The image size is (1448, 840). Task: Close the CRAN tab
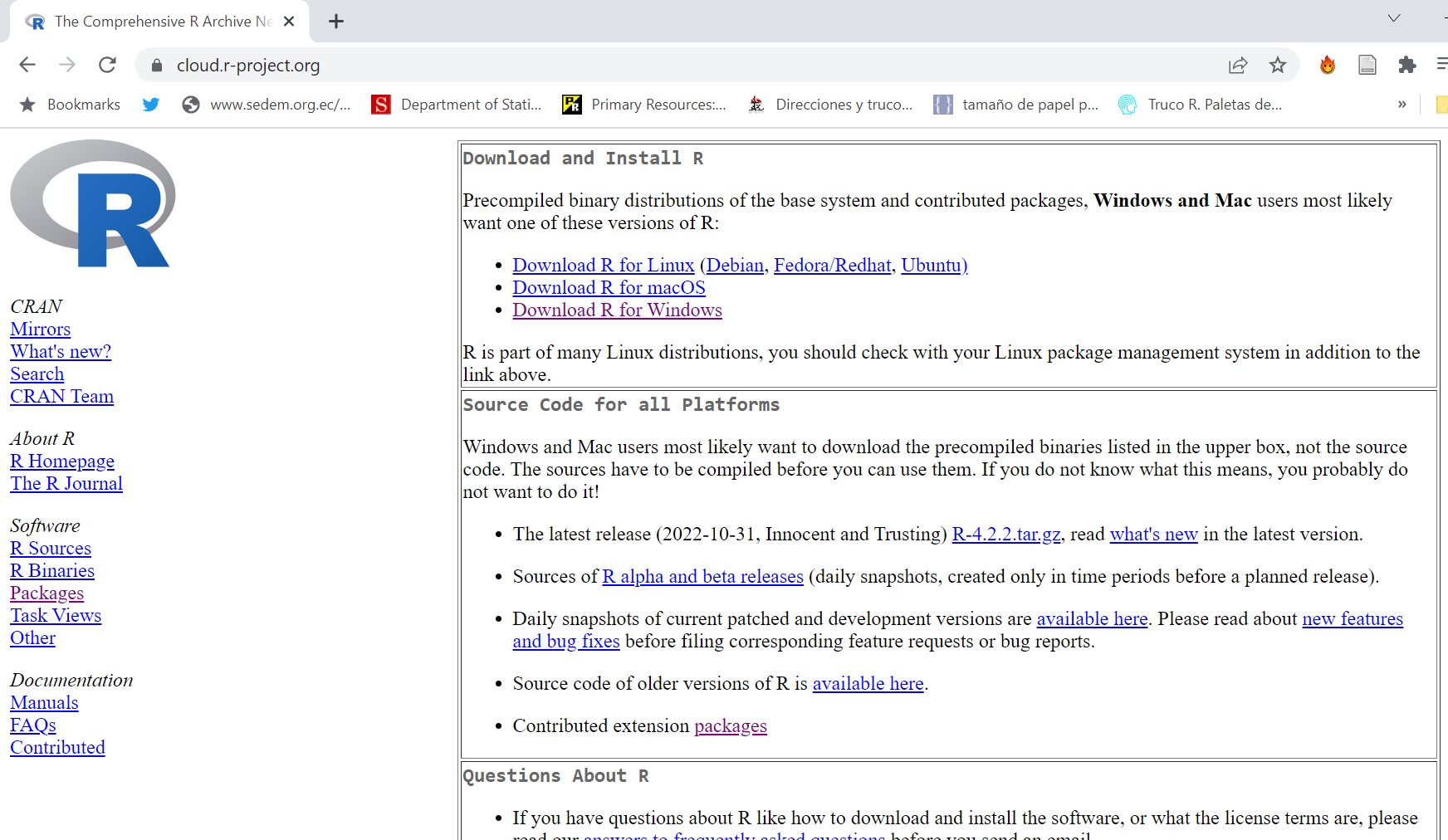tap(289, 22)
